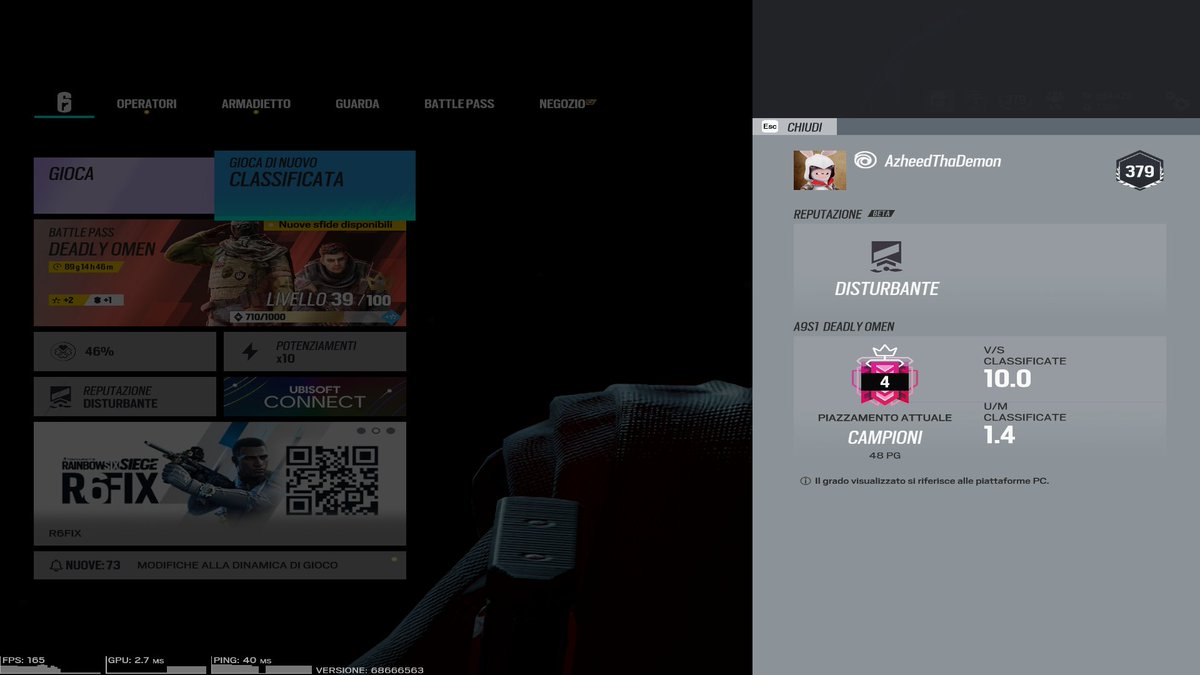Select the CAMPIONI rank label
This screenshot has height=675, width=1200.
click(x=885, y=438)
